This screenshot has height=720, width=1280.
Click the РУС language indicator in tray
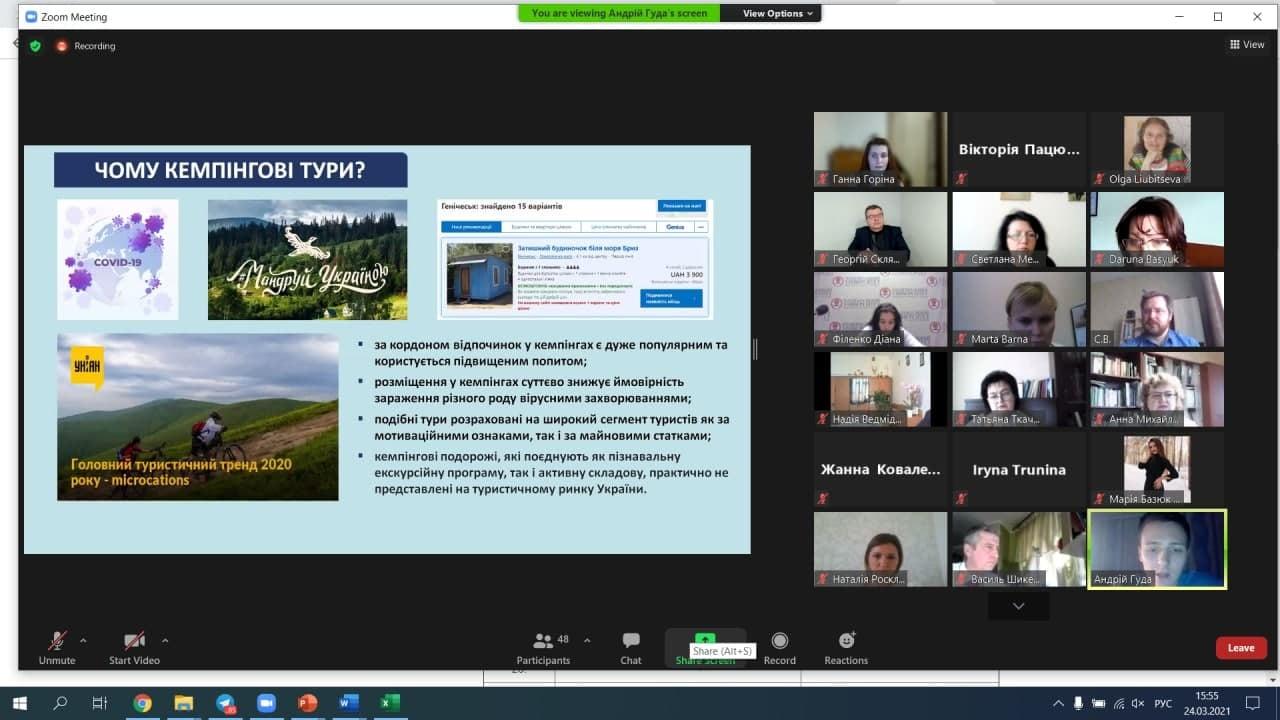tap(1163, 704)
